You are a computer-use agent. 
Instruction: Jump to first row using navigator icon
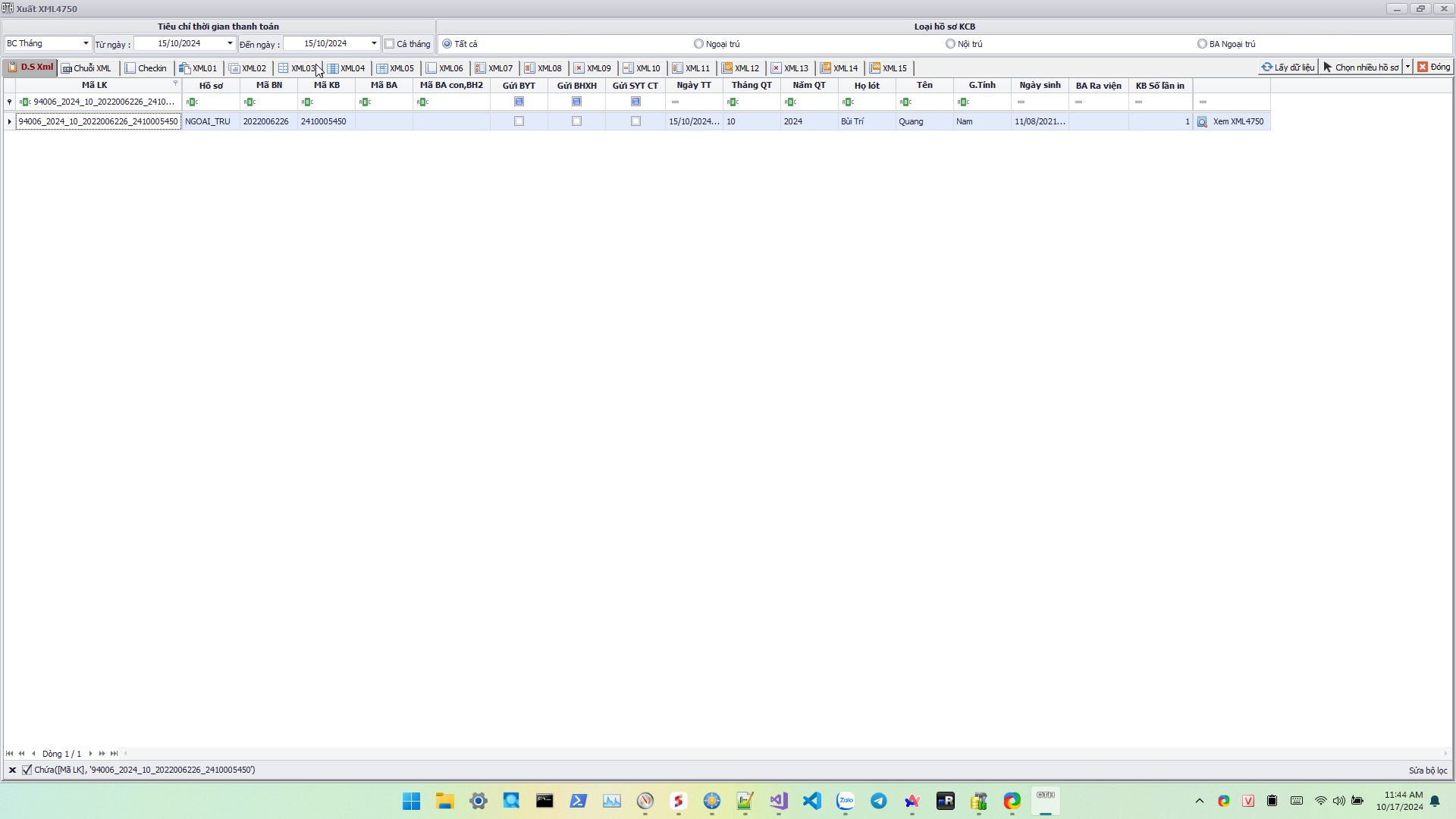[x=9, y=754]
